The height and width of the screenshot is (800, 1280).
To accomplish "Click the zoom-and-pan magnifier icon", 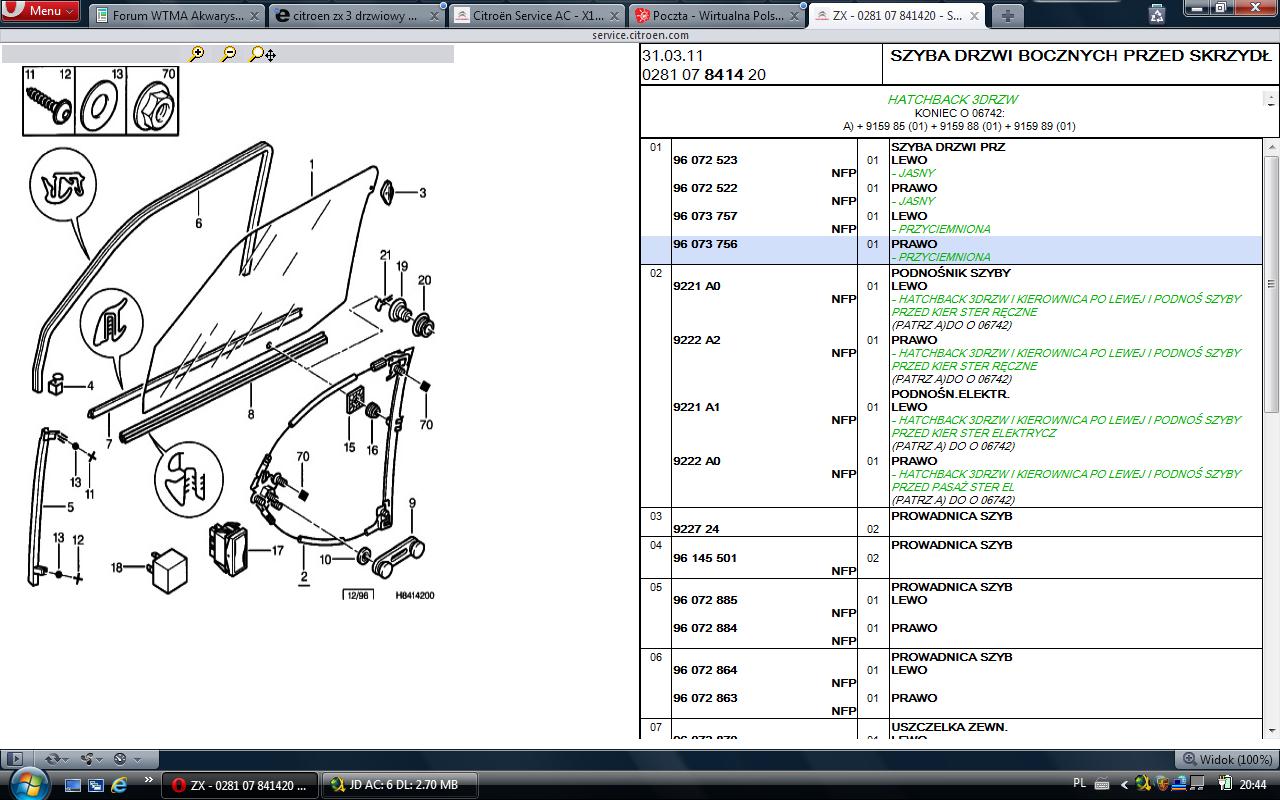I will click(263, 54).
